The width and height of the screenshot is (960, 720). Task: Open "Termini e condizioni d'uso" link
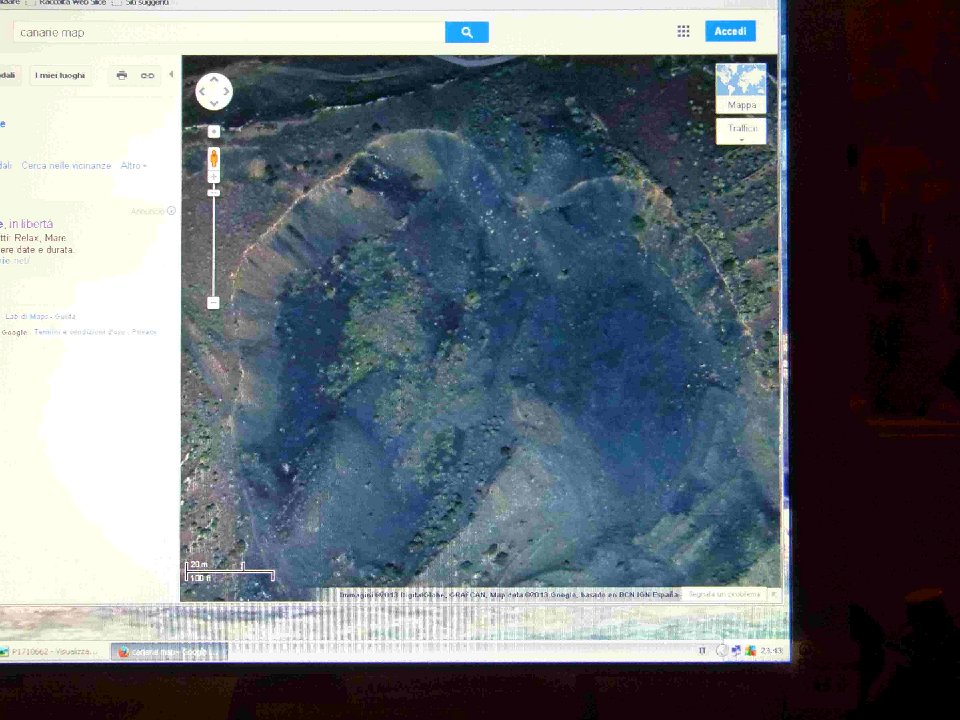click(x=80, y=332)
